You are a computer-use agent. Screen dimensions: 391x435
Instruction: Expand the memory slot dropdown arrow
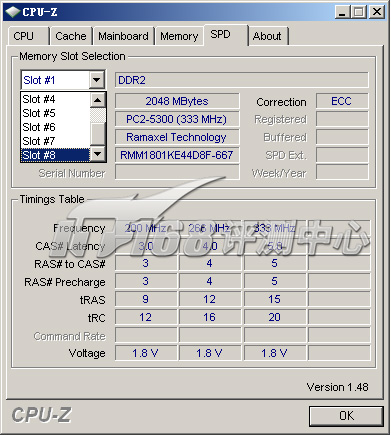tap(97, 80)
